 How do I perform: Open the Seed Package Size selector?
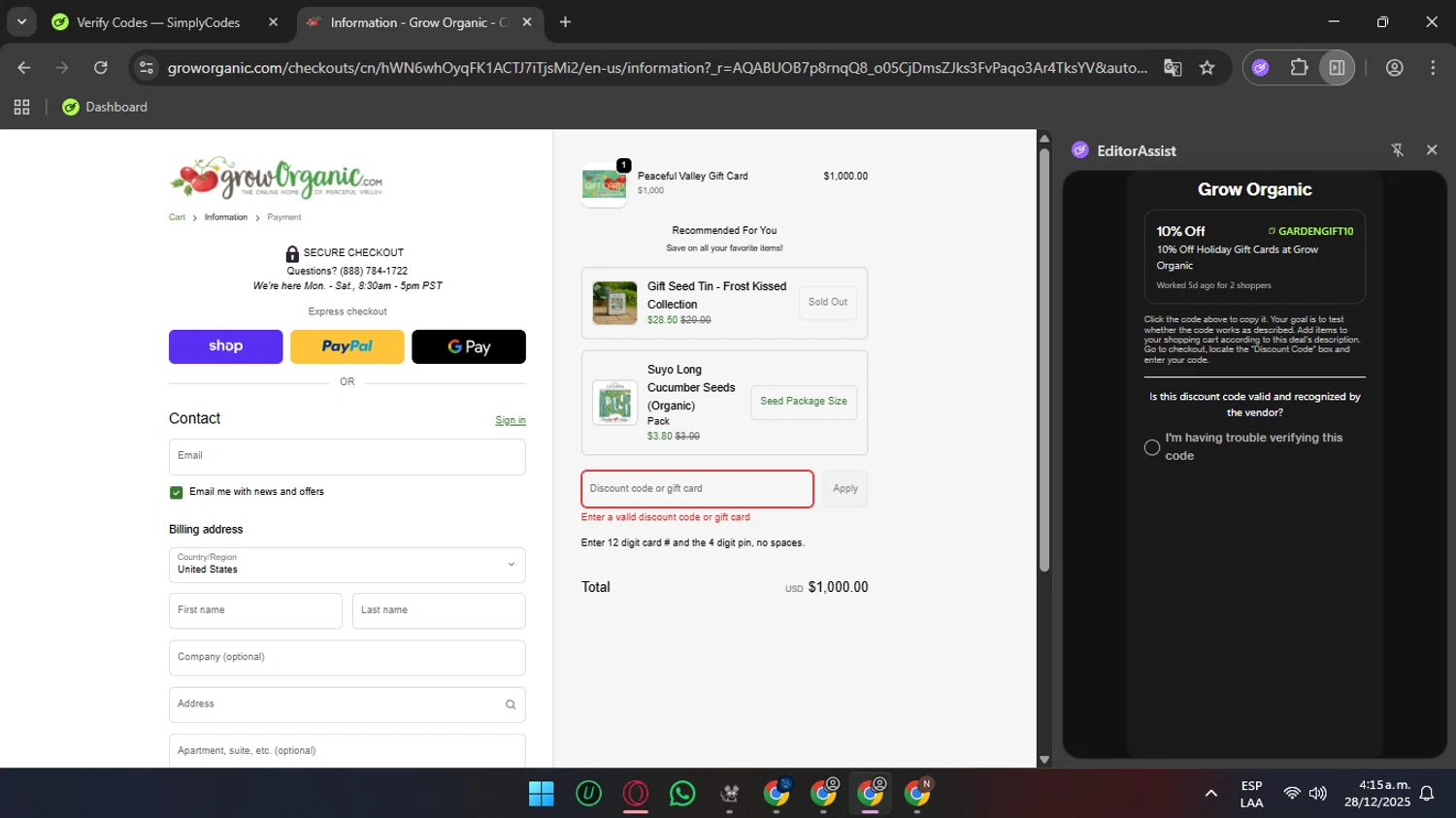tap(804, 402)
